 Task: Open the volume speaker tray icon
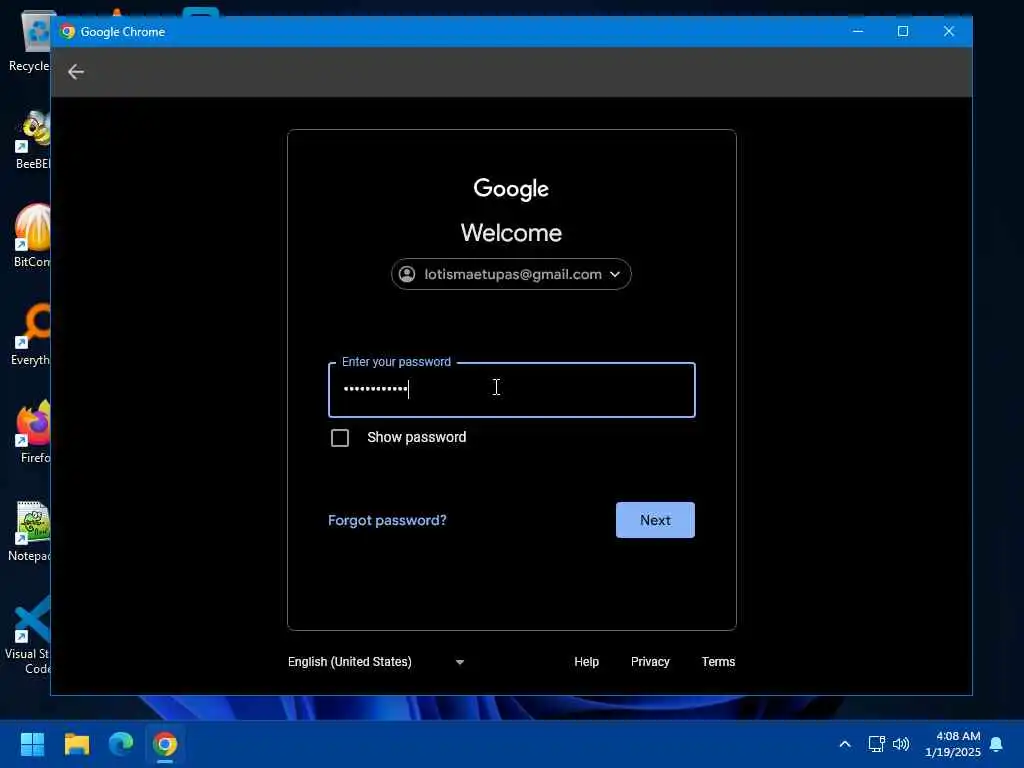[901, 744]
